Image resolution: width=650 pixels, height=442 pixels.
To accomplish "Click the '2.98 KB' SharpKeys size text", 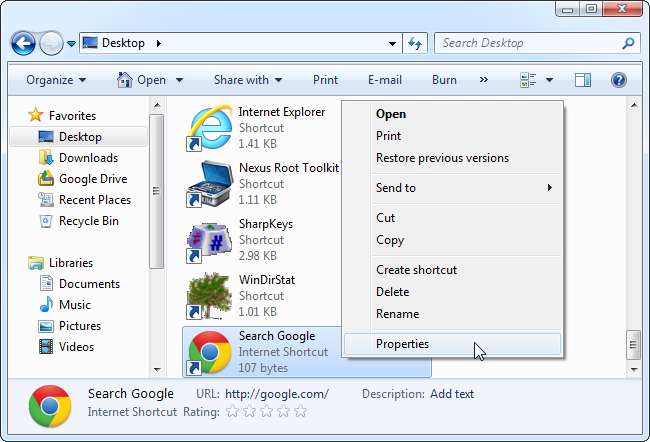I will point(257,256).
